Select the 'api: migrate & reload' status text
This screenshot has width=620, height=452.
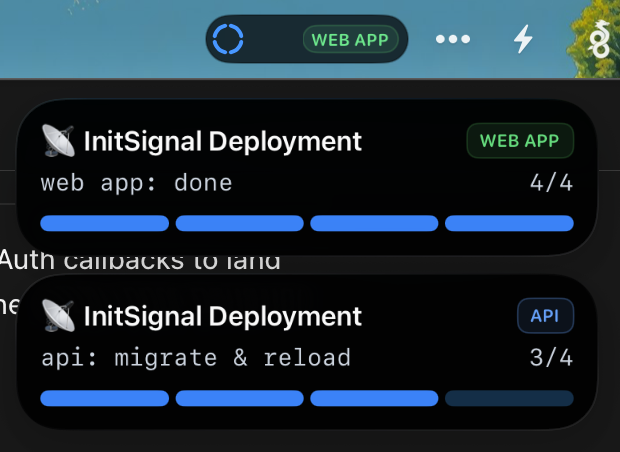pos(196,358)
